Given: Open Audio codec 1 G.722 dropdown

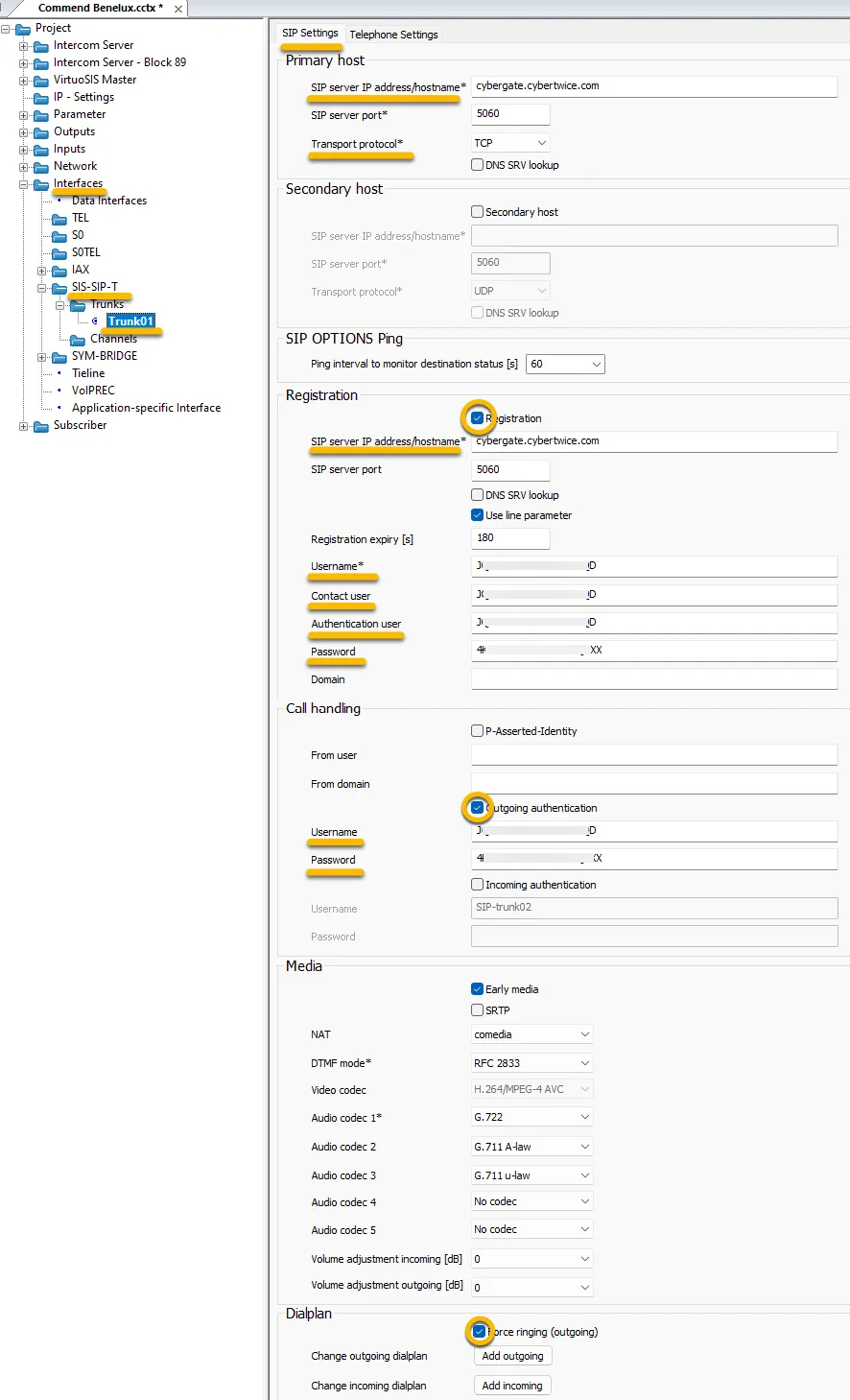Looking at the screenshot, I should 531,1117.
